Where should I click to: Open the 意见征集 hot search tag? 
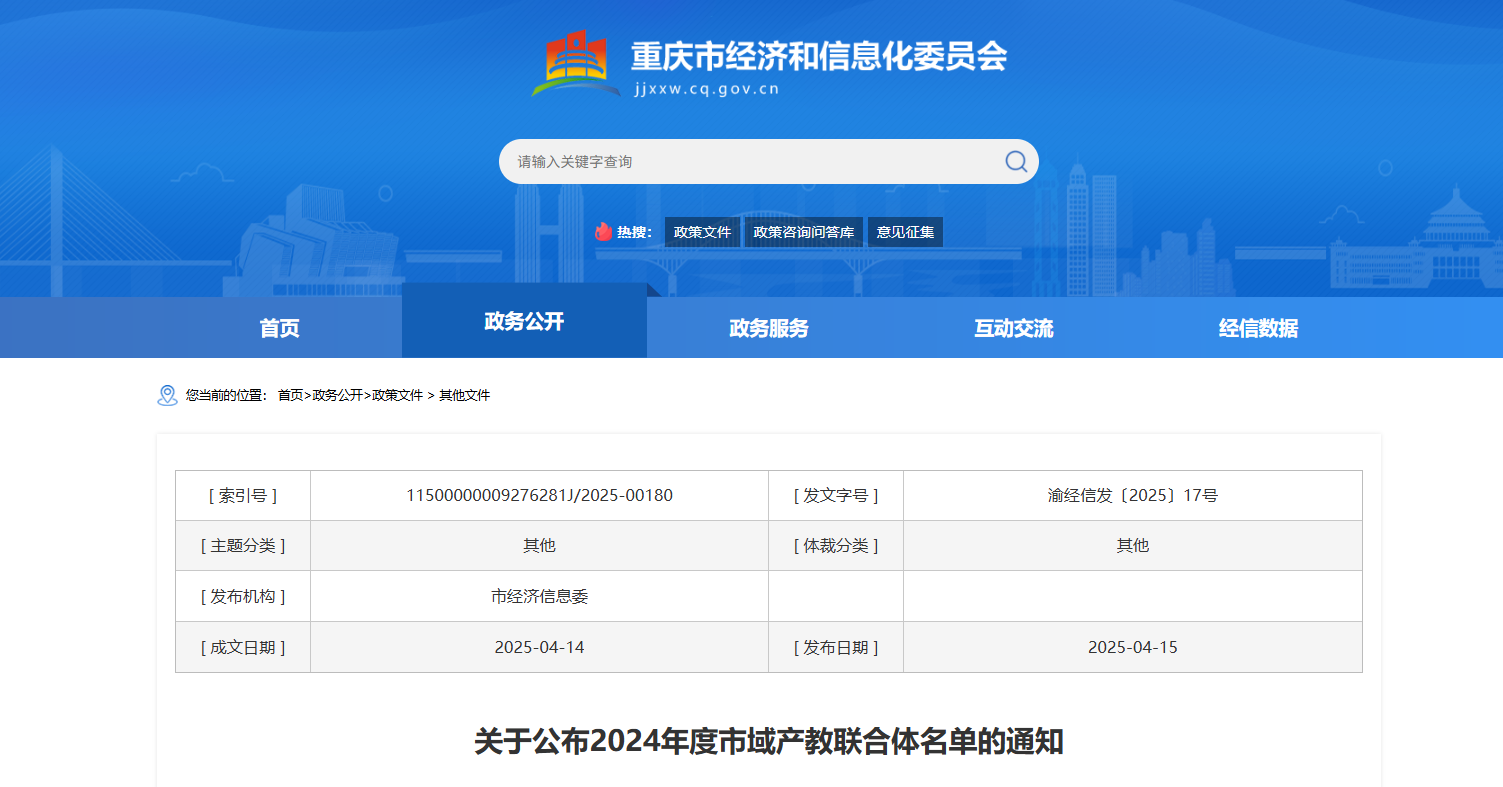pos(905,232)
